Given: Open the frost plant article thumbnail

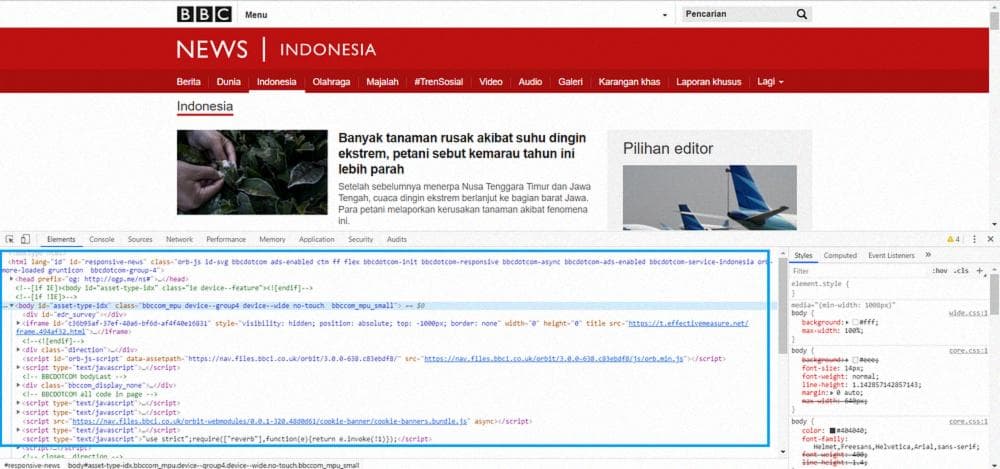Looking at the screenshot, I should pyautogui.click(x=252, y=172).
